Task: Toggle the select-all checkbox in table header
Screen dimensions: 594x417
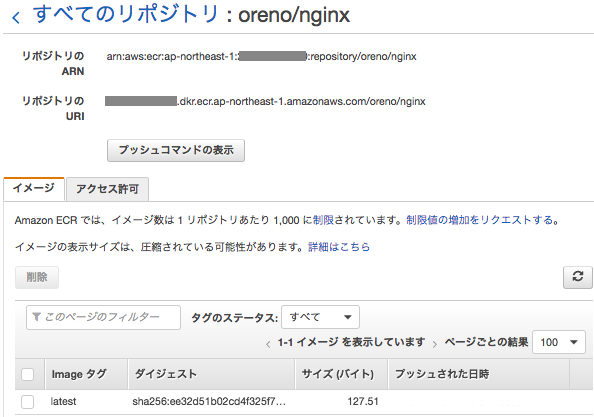Action: pyautogui.click(x=27, y=374)
